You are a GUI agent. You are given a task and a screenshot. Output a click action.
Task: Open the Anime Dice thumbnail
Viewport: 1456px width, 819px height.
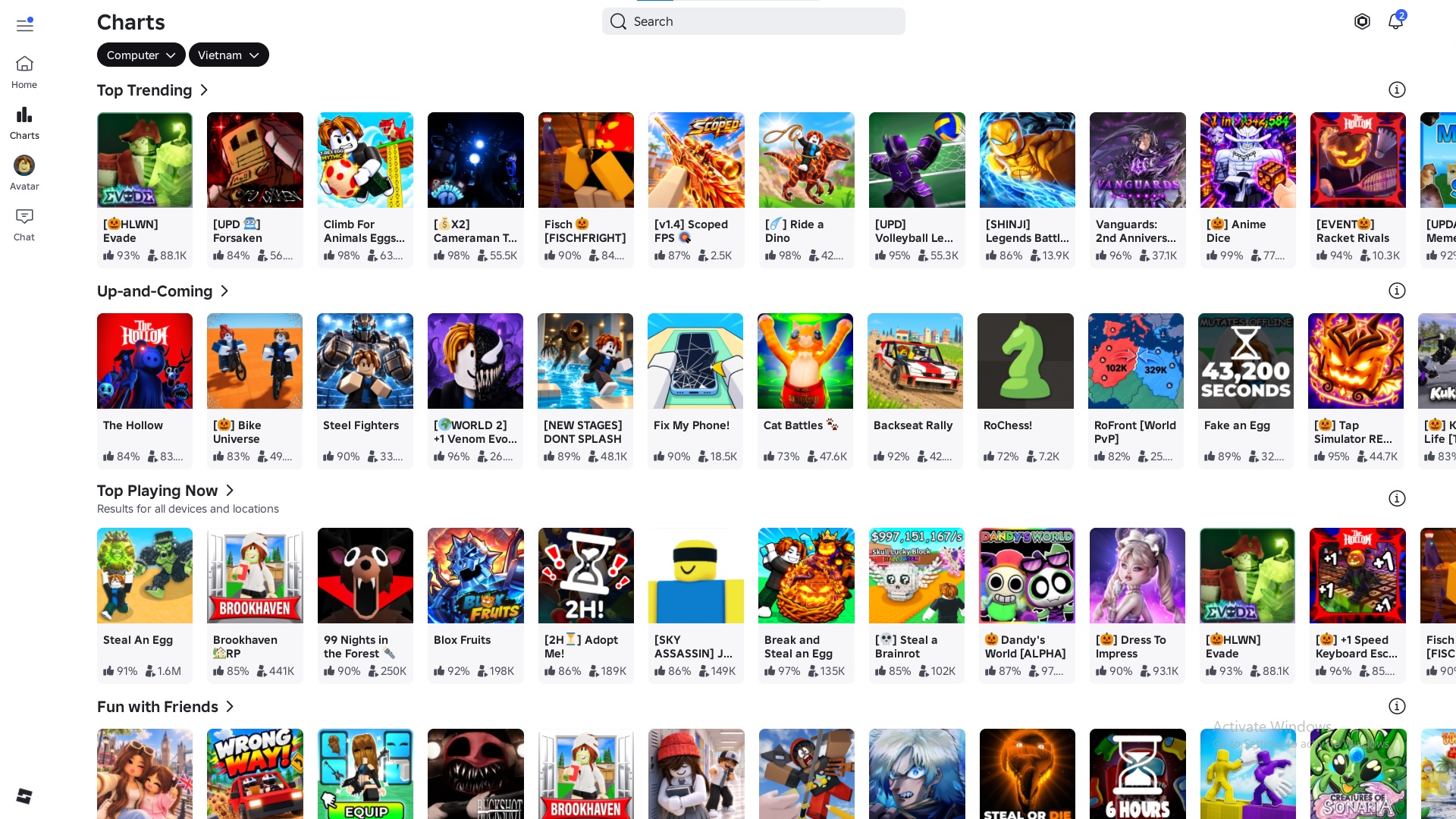(1248, 160)
